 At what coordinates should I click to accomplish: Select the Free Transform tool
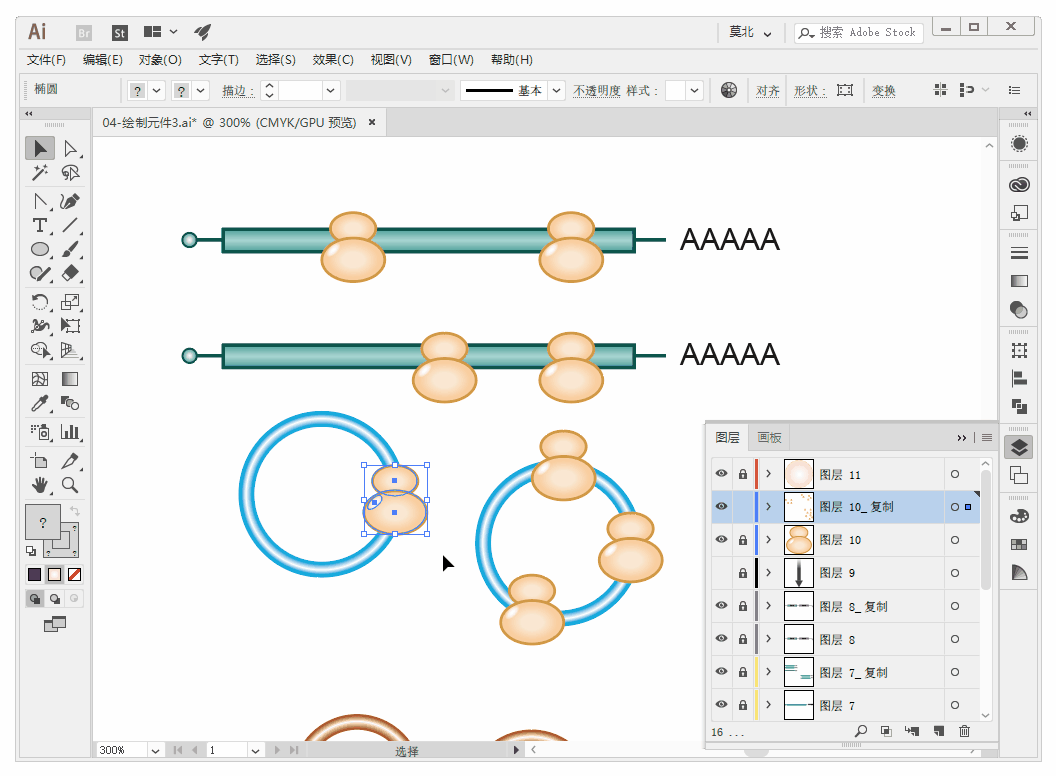(70, 326)
